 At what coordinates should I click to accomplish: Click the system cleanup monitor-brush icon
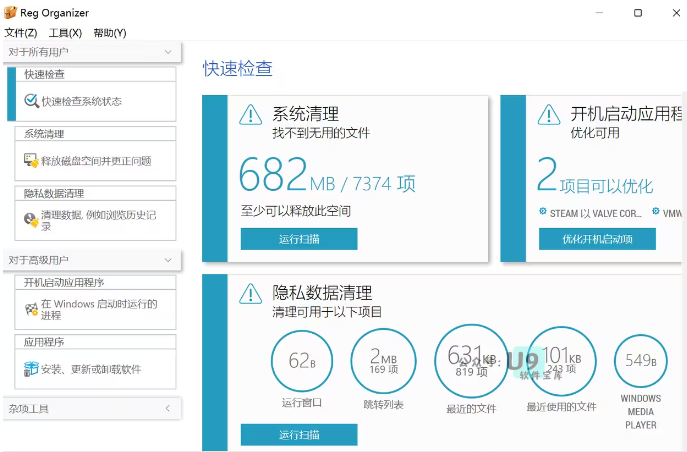click(x=31, y=160)
